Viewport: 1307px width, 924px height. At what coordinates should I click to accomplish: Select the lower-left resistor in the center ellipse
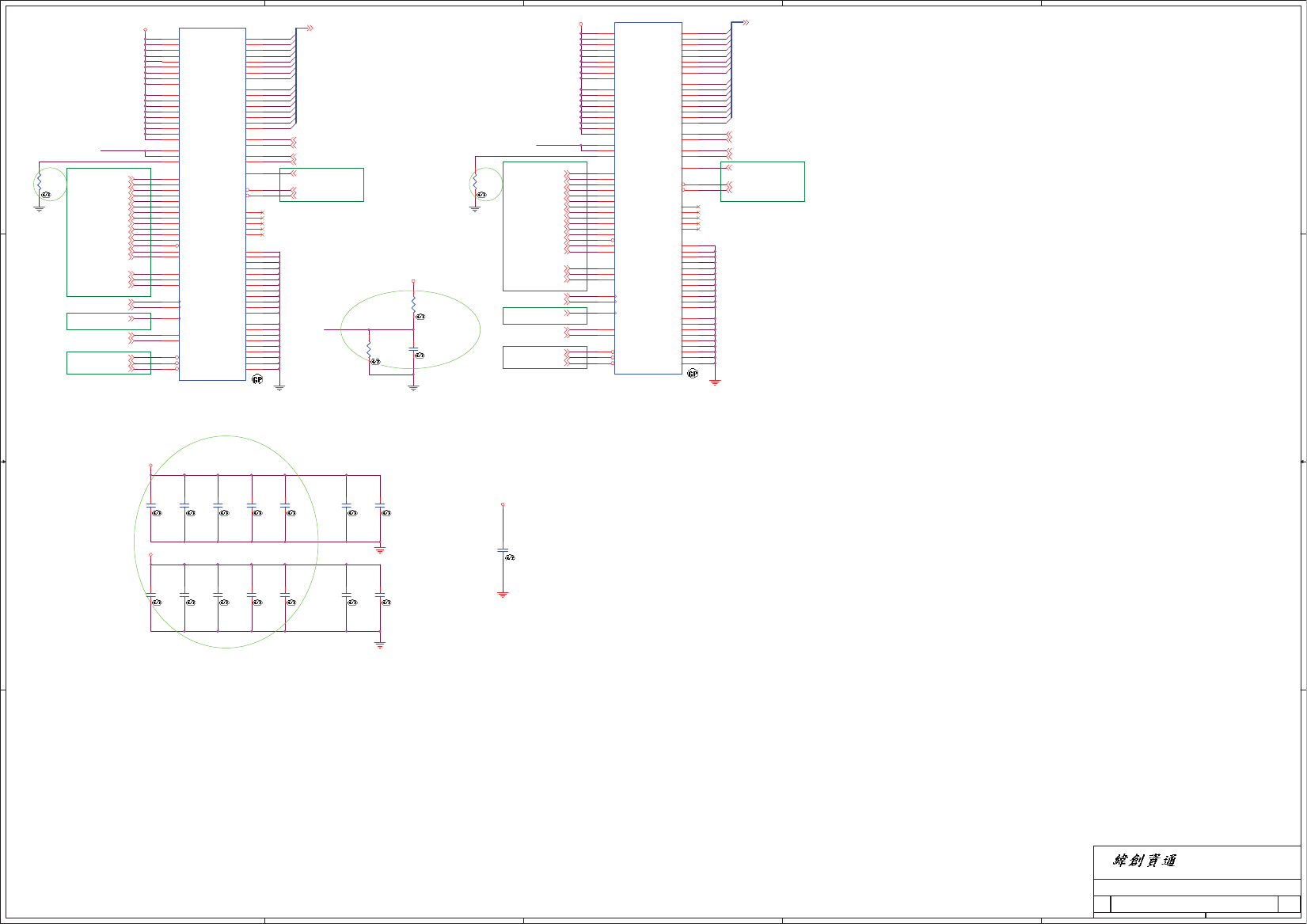coord(369,348)
